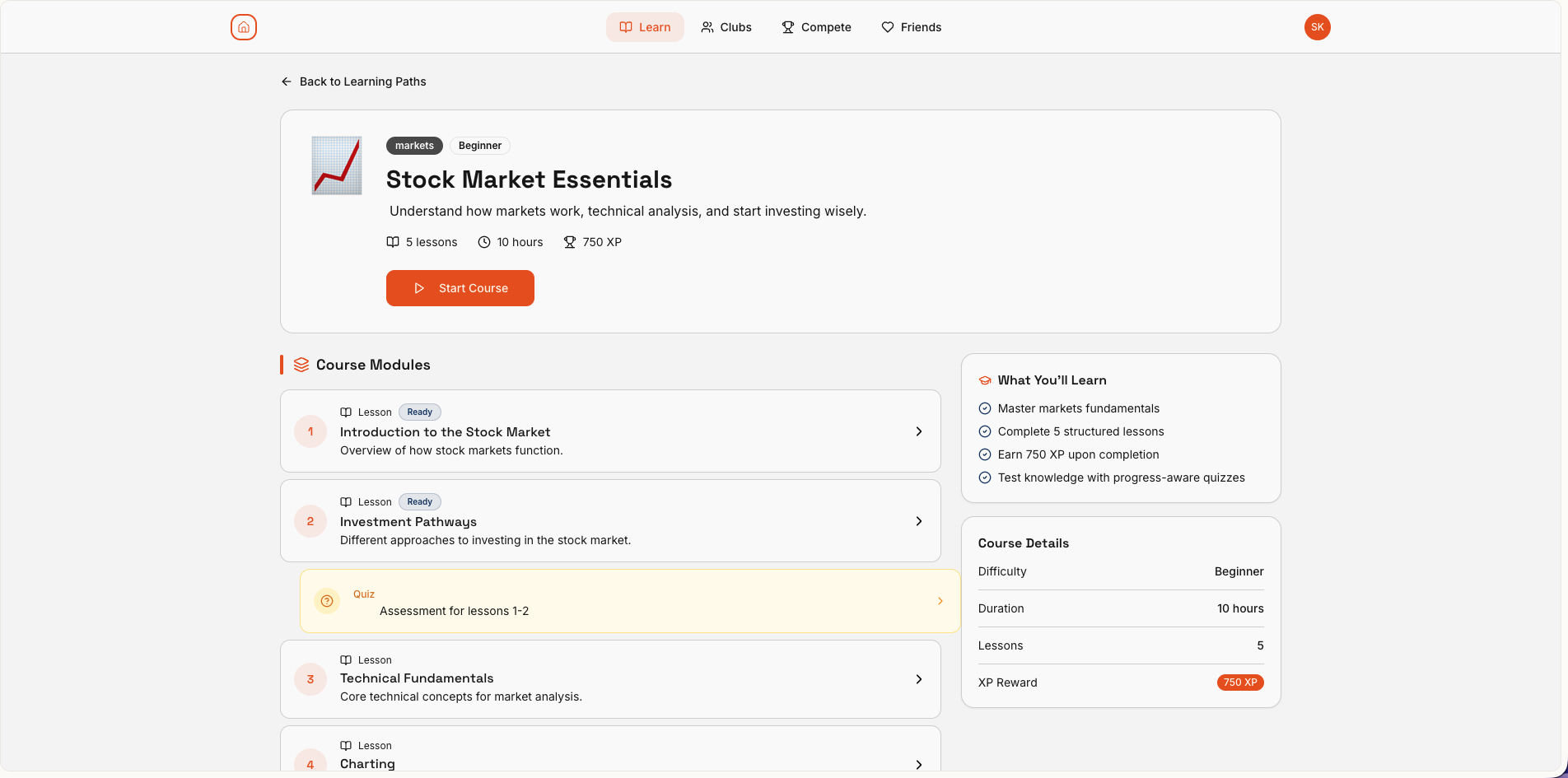
Task: Click Back to Learning Paths link
Action: click(x=362, y=82)
